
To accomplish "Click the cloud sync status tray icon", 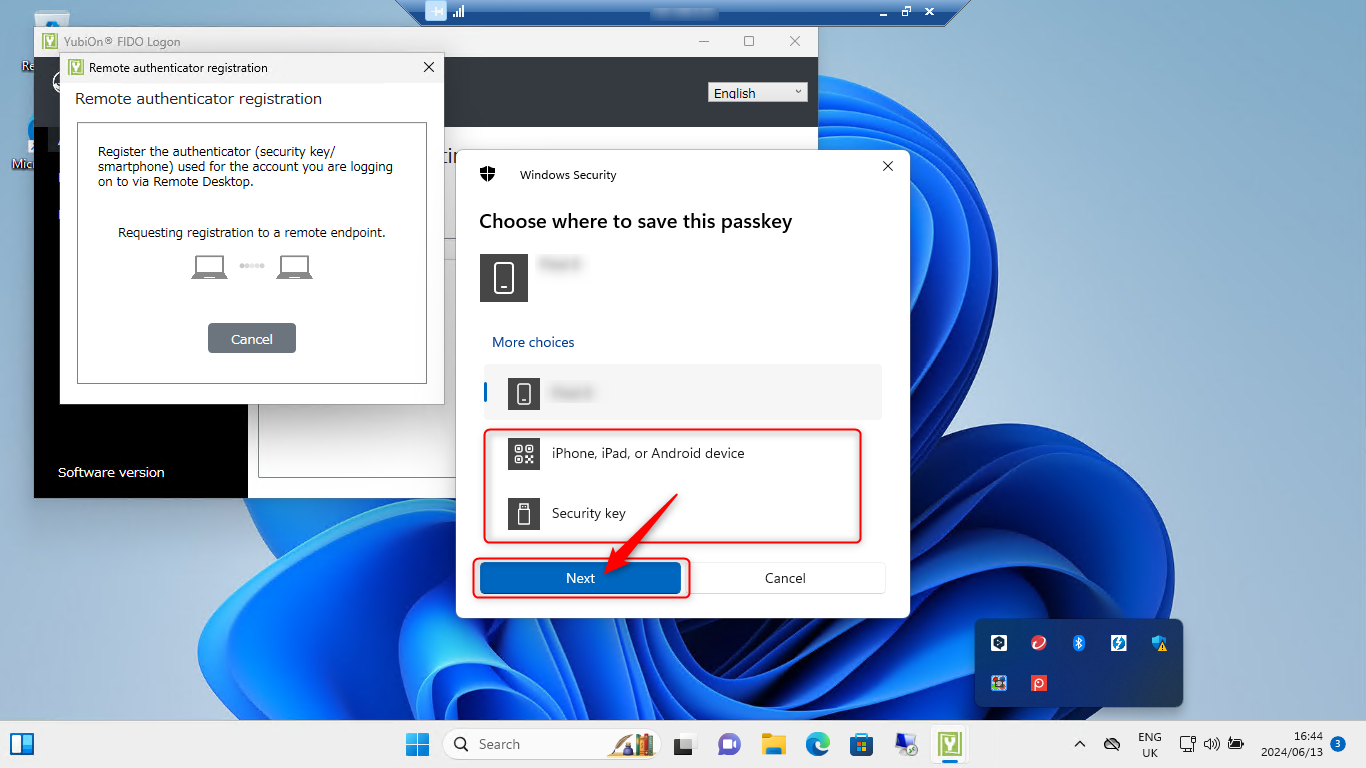I will [1111, 744].
